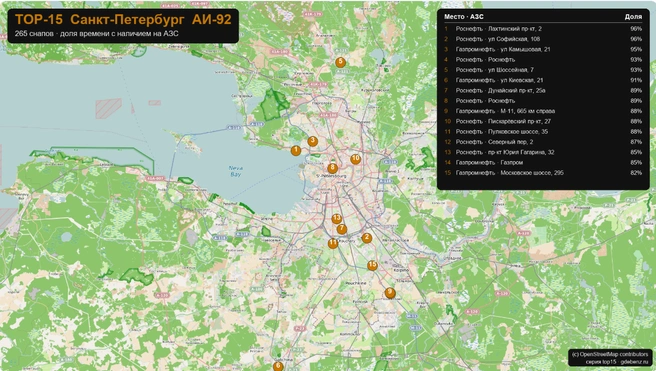
Task: Select row 'Роснефть · Северный пер, 2'
Action: (543, 142)
